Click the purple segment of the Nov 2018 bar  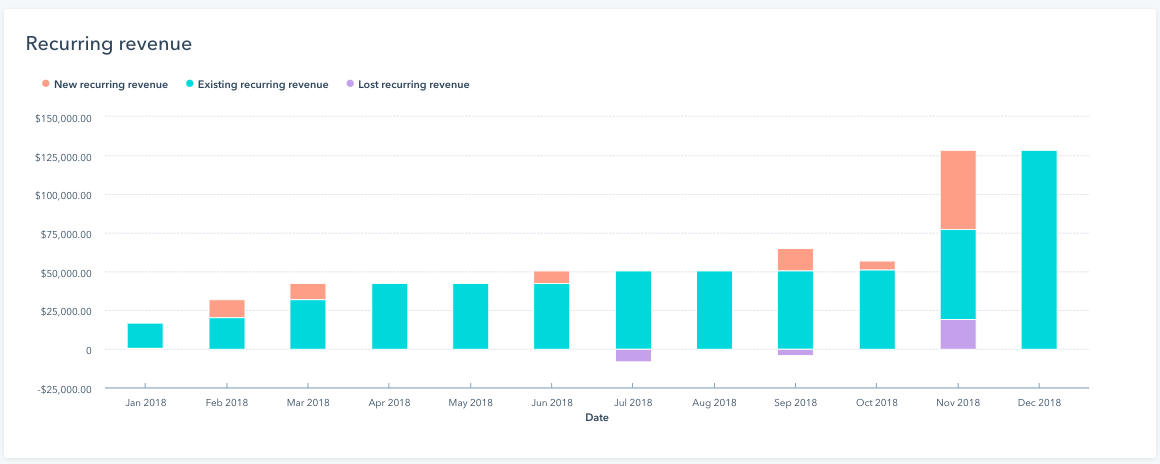click(958, 334)
